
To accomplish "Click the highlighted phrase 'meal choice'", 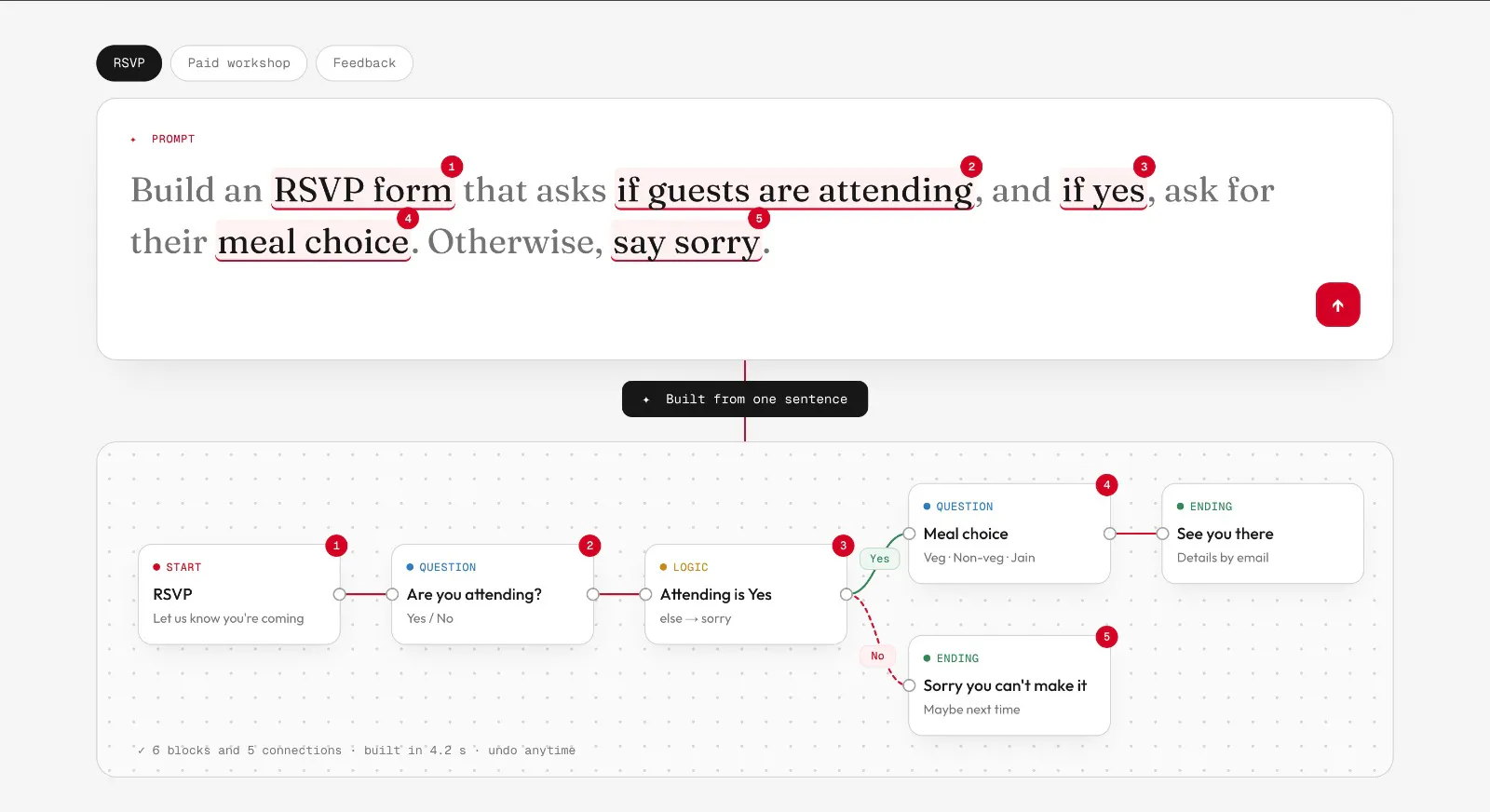I will click(313, 242).
